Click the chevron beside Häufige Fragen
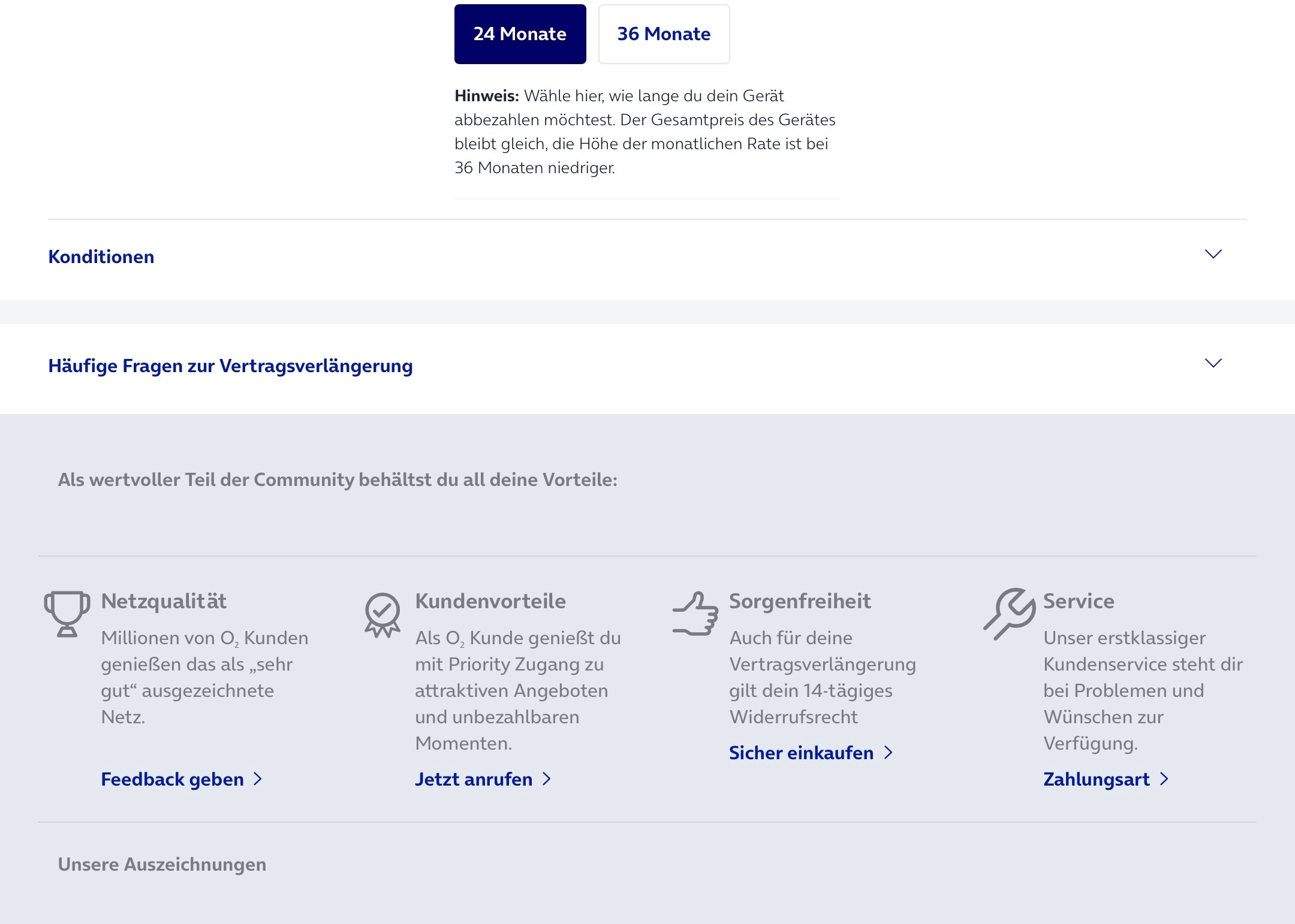The height and width of the screenshot is (924, 1295). (1213, 364)
